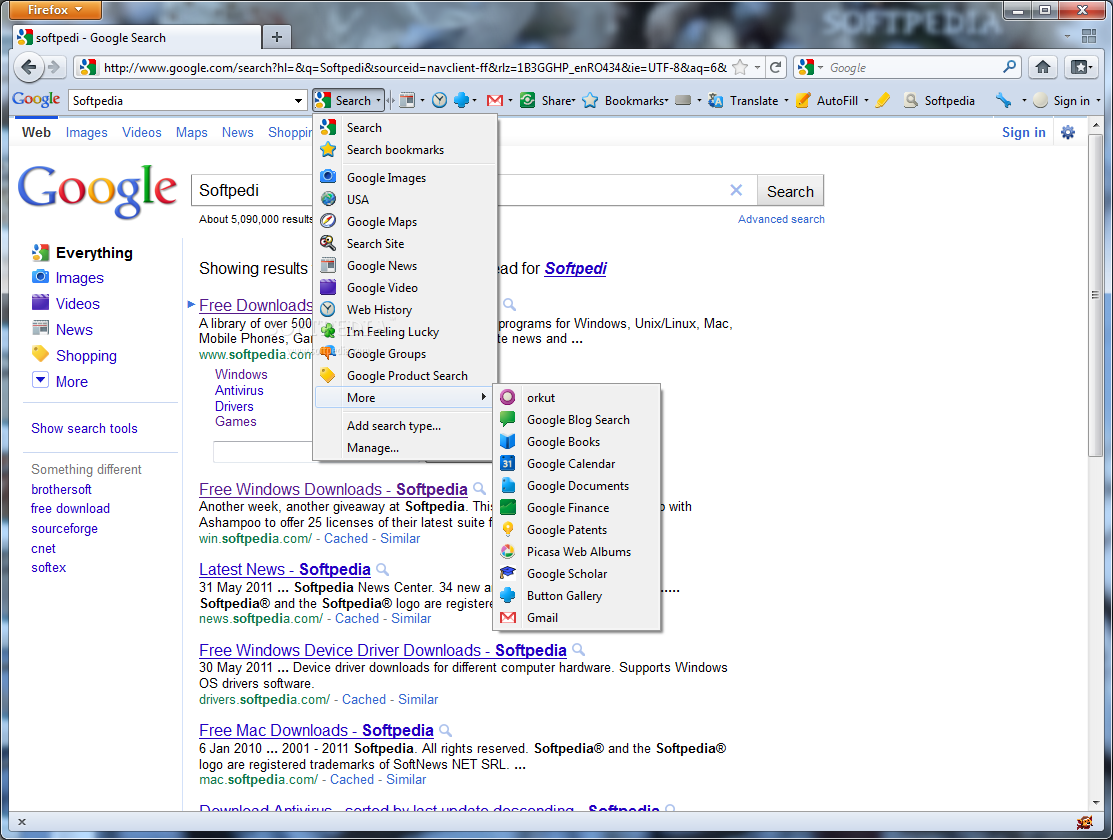
Task: Click the Firefox Google search field
Action: pos(914,67)
